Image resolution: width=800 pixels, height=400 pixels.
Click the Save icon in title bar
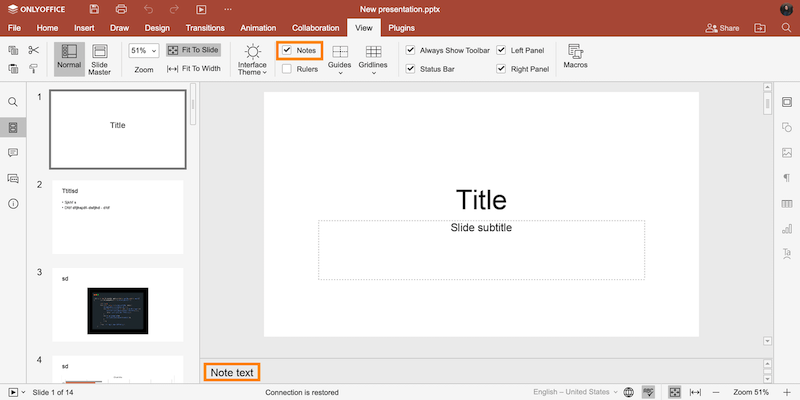(94, 9)
